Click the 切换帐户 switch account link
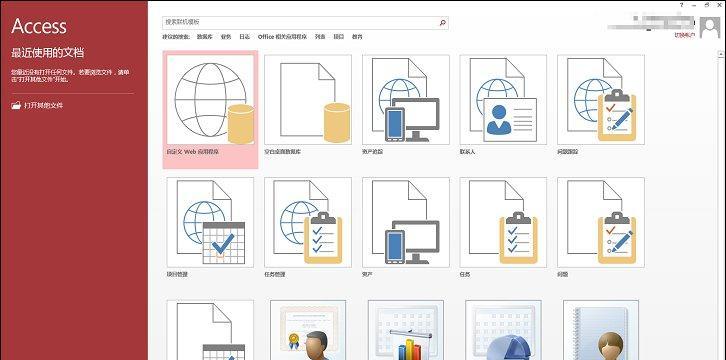 pos(685,35)
